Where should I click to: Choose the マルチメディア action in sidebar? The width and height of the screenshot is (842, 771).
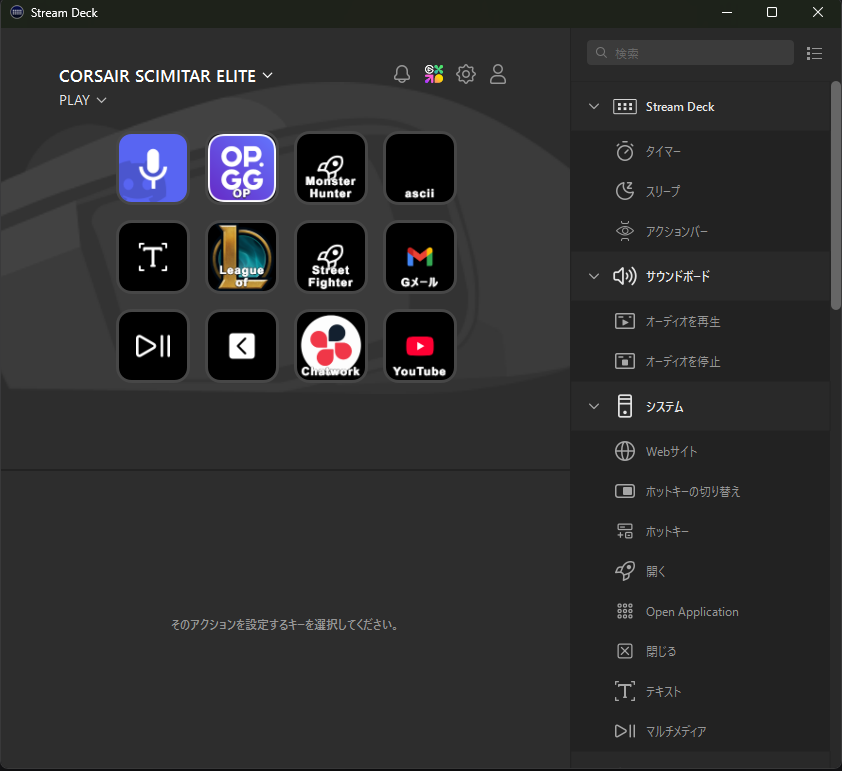(x=700, y=731)
